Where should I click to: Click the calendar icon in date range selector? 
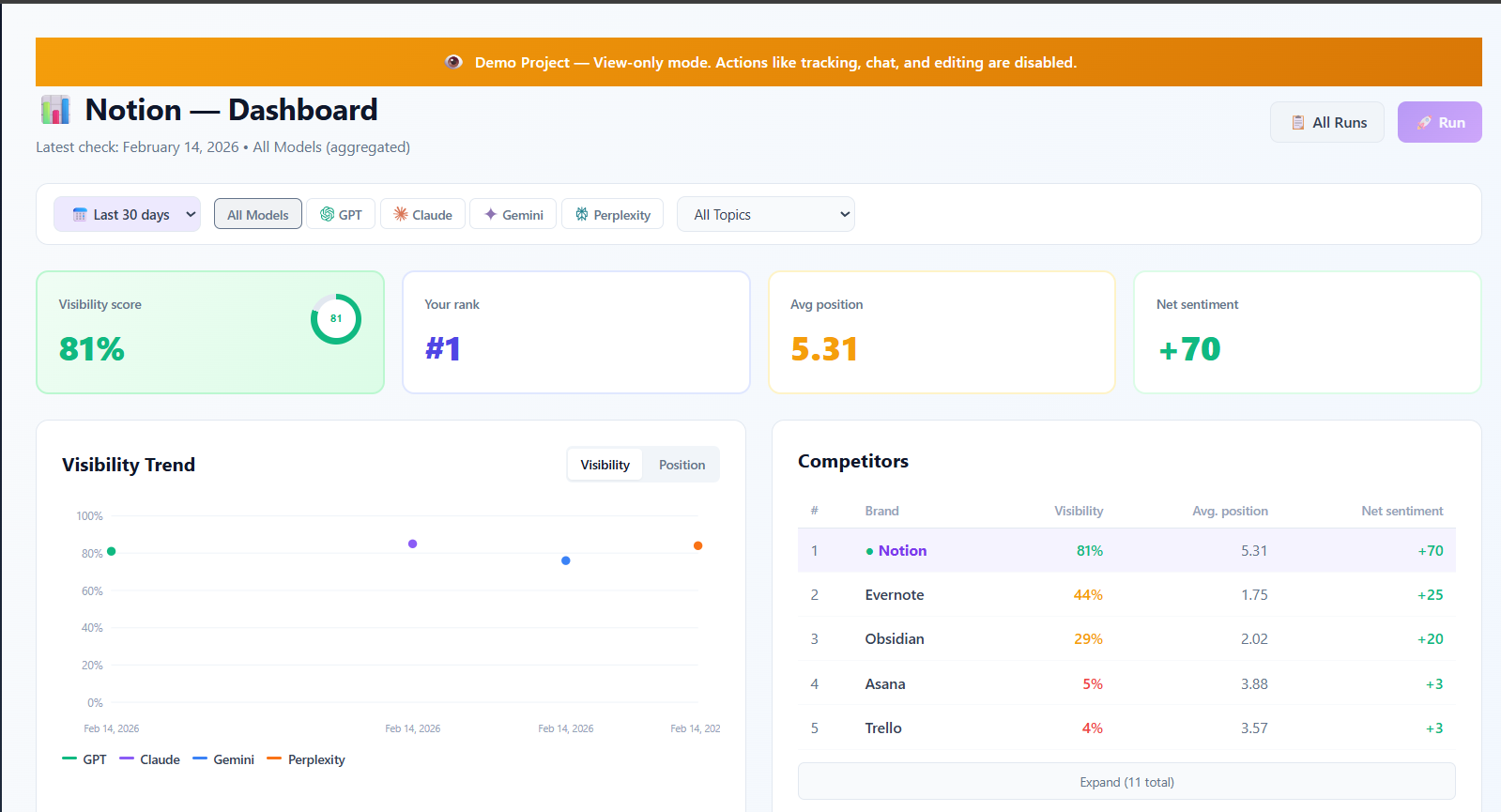point(80,215)
